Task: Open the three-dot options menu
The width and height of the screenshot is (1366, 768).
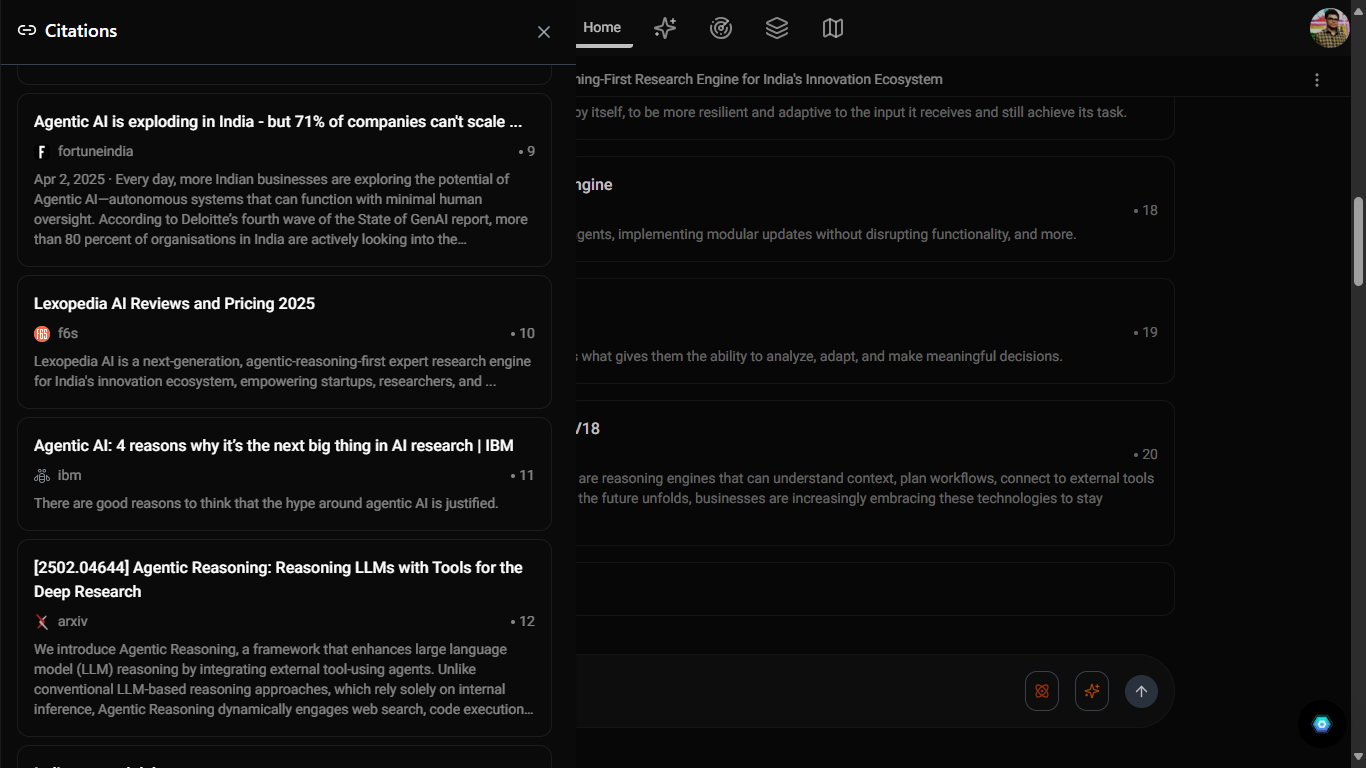Action: tap(1317, 80)
